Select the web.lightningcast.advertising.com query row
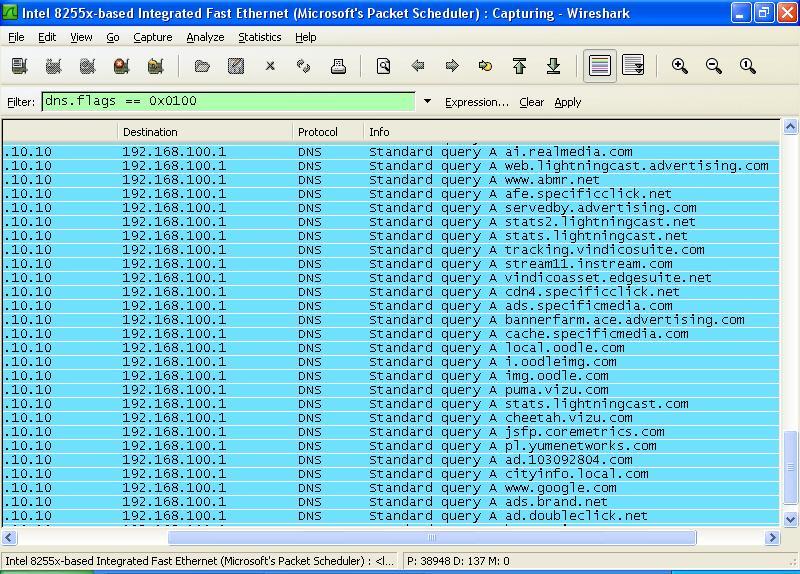This screenshot has width=800, height=574. pyautogui.click(x=391, y=166)
